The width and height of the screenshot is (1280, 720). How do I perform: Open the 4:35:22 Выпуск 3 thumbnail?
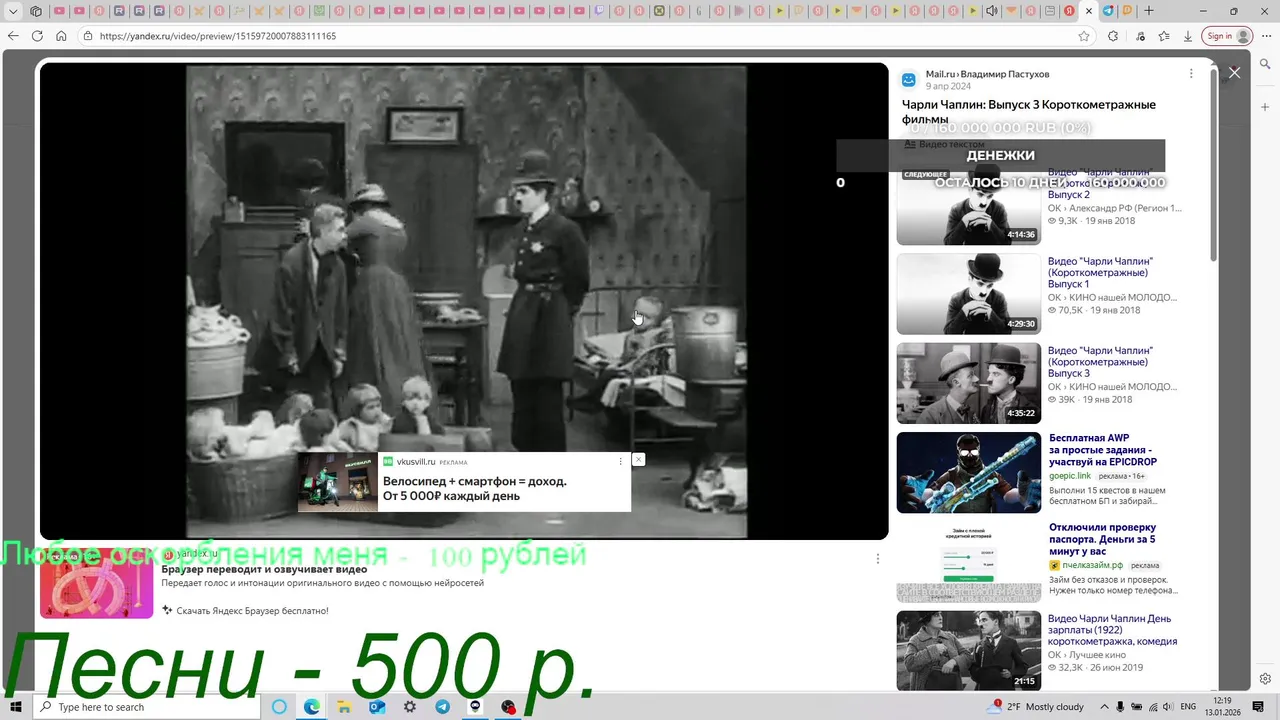[x=968, y=383]
